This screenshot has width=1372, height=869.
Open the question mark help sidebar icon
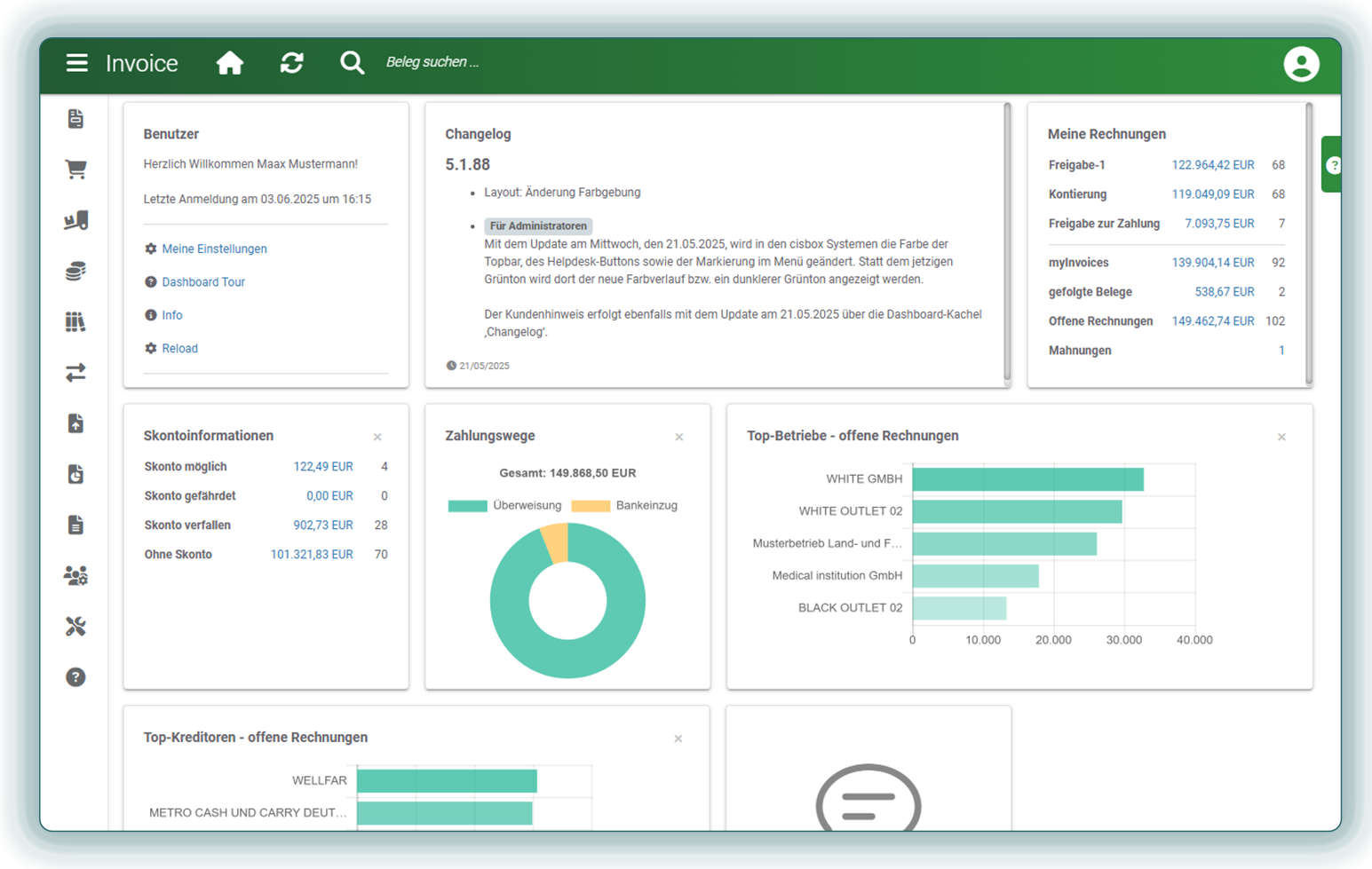point(75,677)
